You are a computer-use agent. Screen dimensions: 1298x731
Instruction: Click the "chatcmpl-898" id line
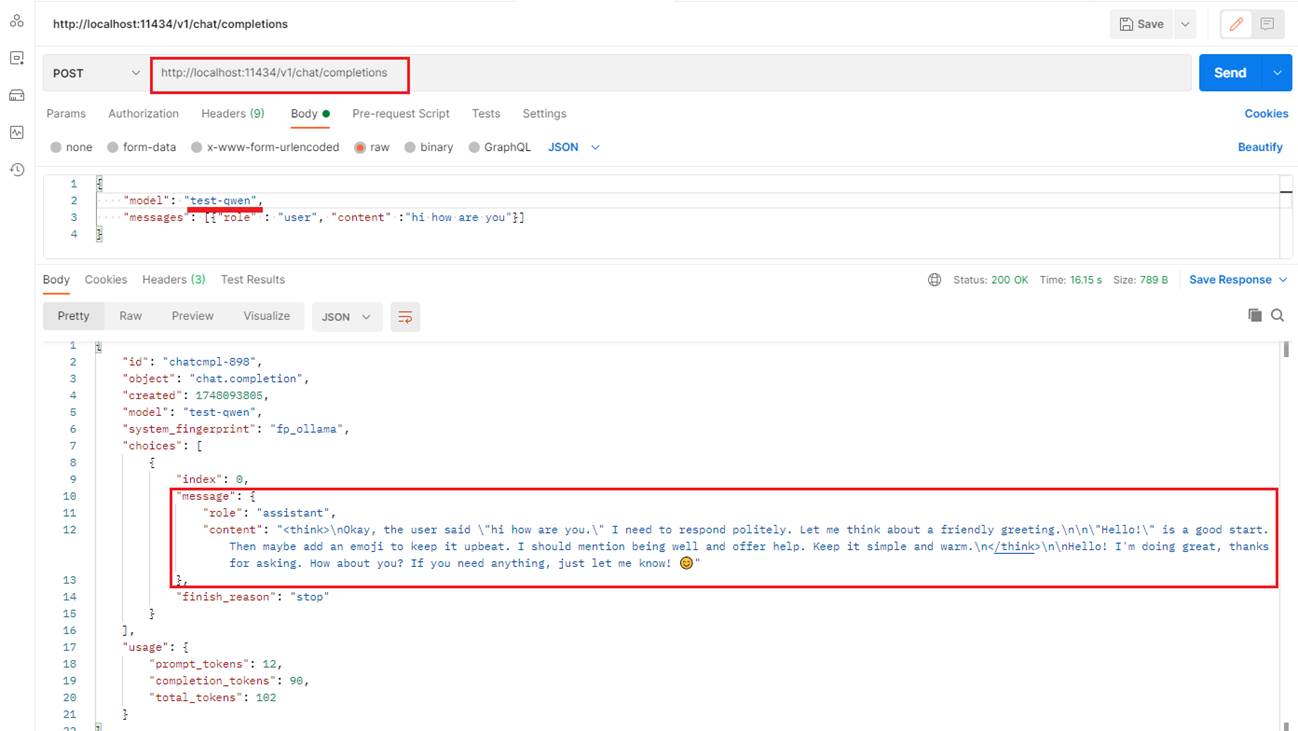pyautogui.click(x=192, y=362)
